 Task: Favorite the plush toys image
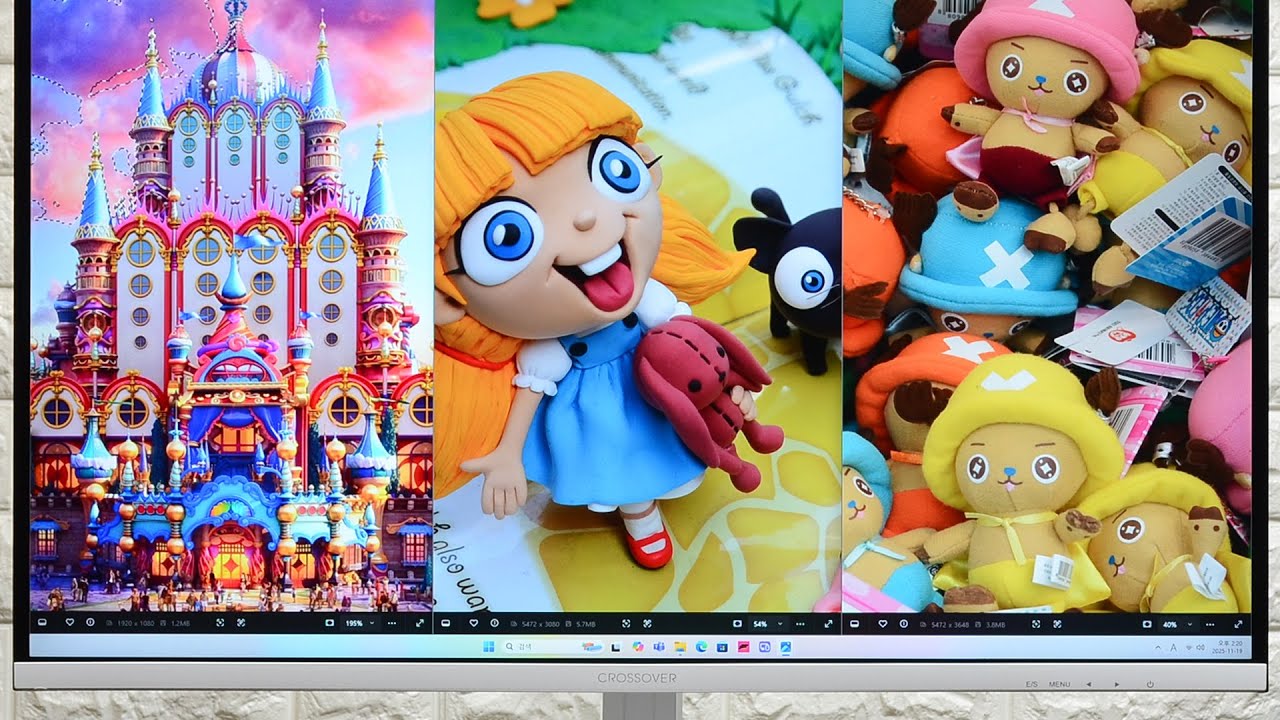(883, 624)
